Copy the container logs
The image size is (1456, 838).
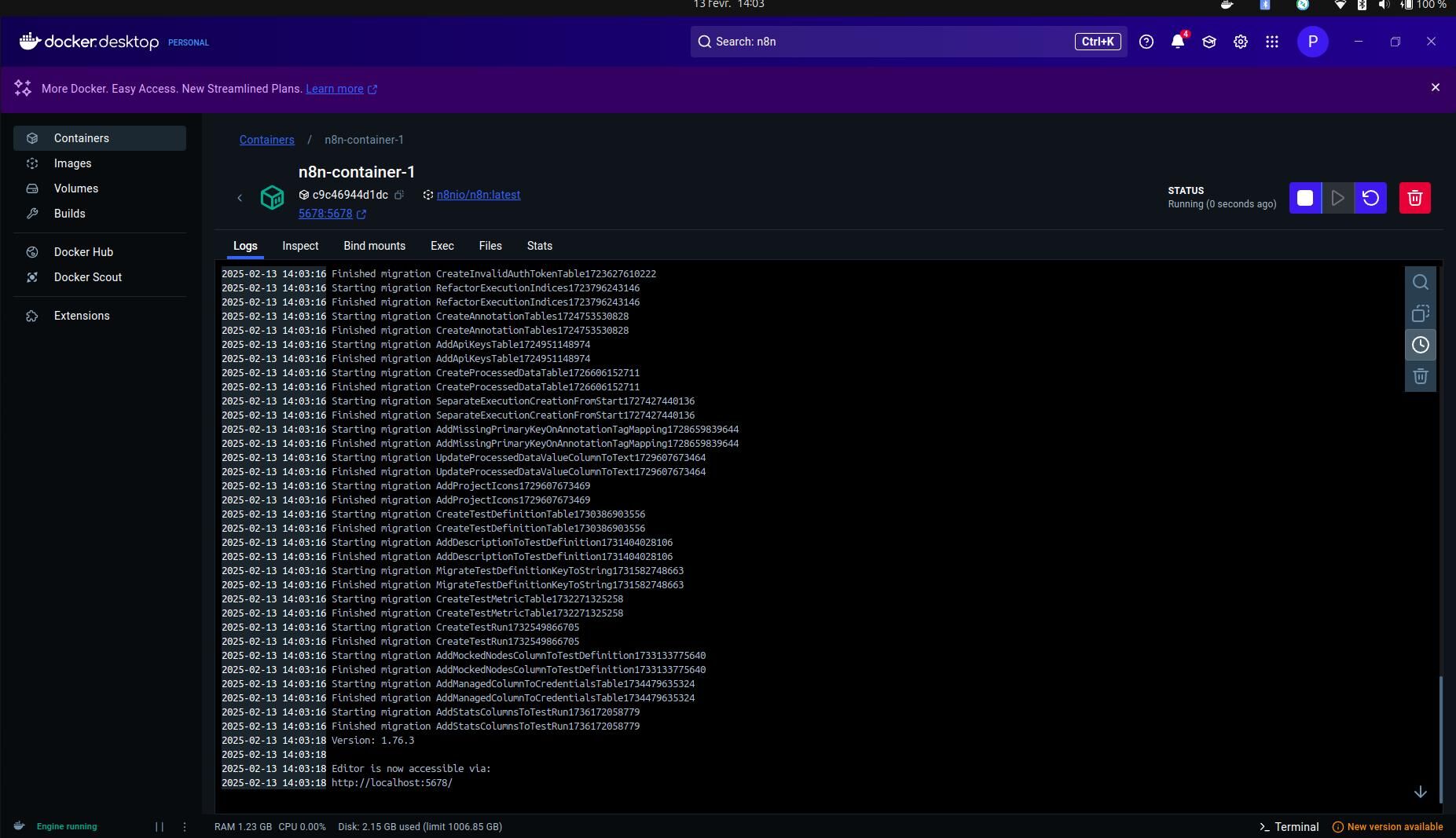click(1421, 313)
